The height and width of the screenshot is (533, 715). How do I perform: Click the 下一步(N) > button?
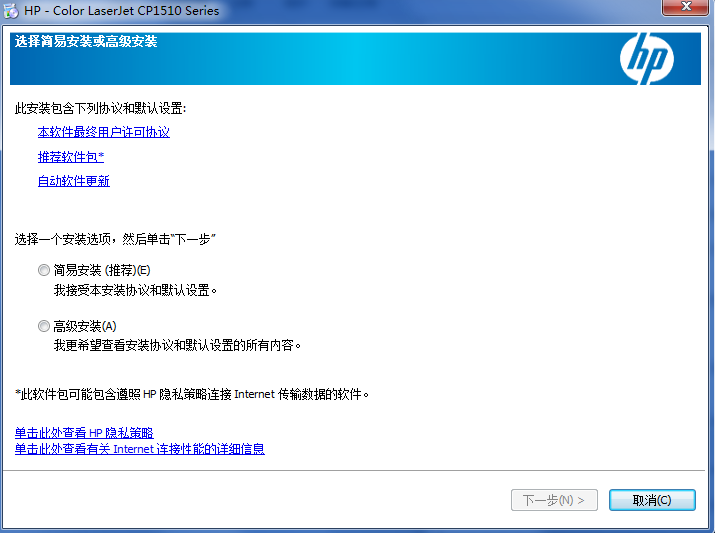point(554,500)
